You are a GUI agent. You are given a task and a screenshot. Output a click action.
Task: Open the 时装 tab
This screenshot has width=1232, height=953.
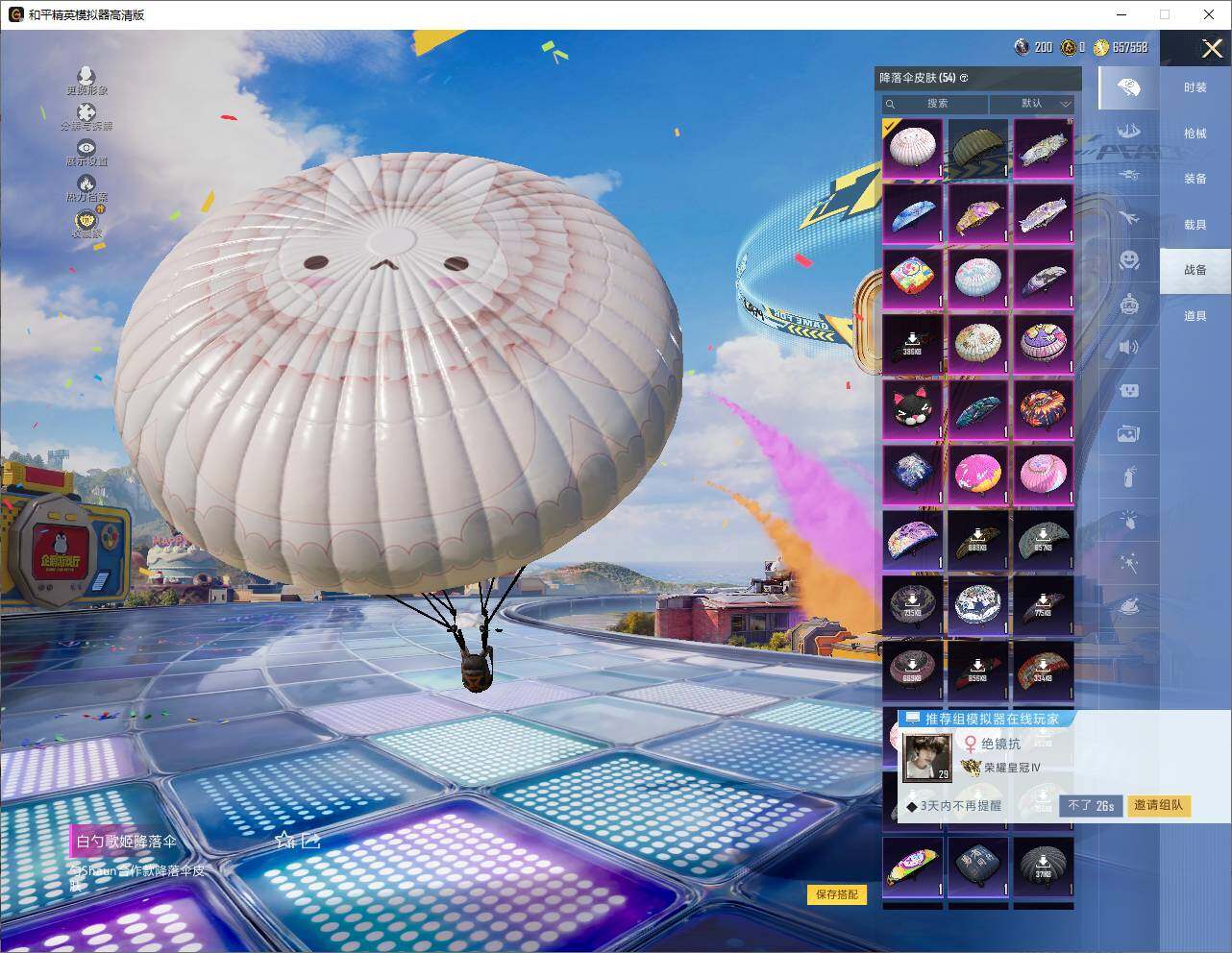(1195, 87)
